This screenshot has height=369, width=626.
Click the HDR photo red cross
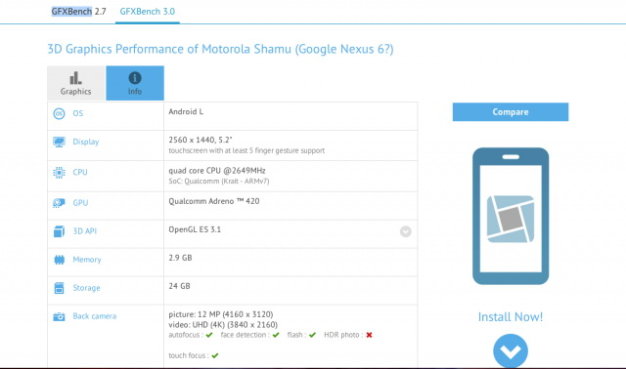click(369, 335)
